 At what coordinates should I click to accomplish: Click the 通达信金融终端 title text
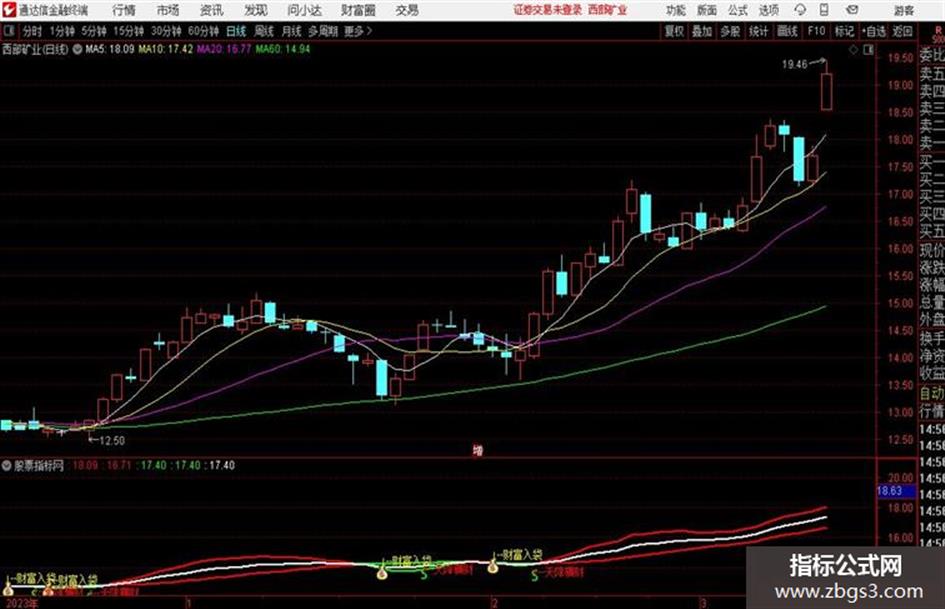coord(54,10)
